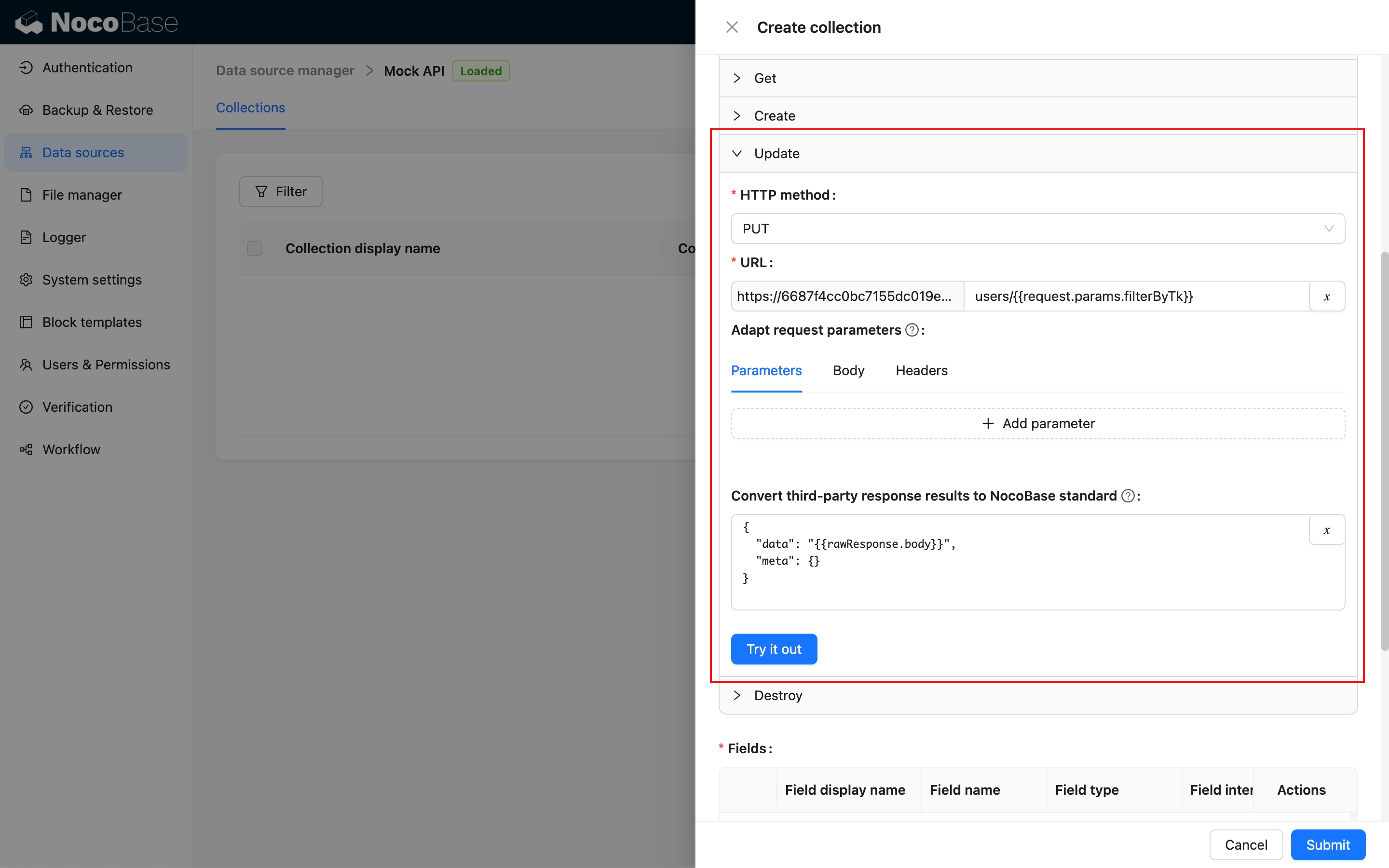Open the Logger sidebar item
Image resolution: width=1389 pixels, height=868 pixels.
point(64,237)
